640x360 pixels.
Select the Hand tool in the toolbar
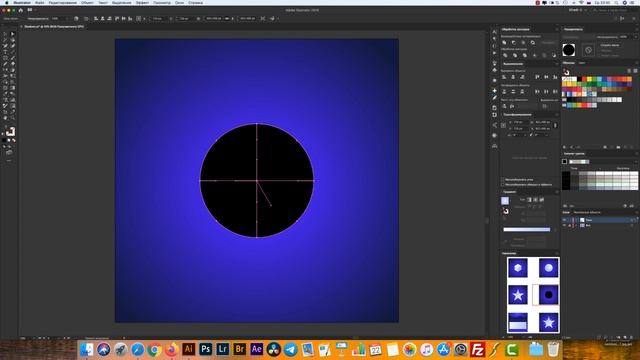pyautogui.click(x=5, y=118)
